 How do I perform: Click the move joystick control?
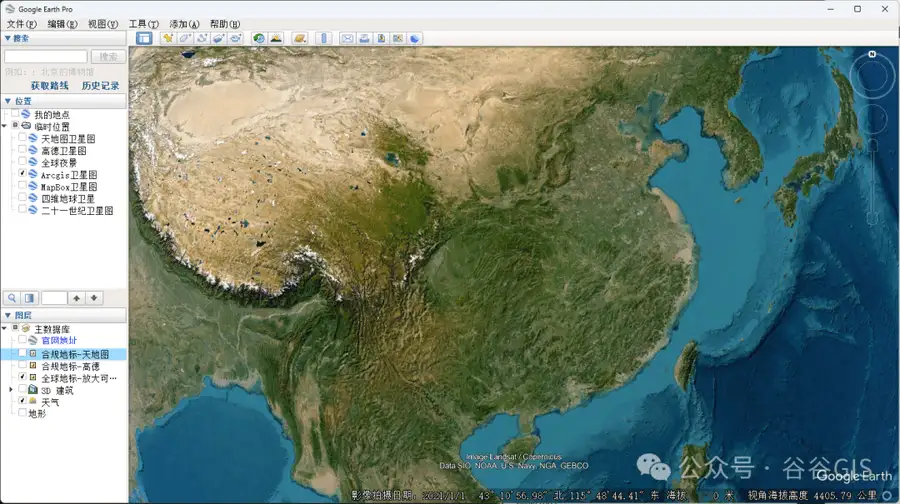coord(873,117)
